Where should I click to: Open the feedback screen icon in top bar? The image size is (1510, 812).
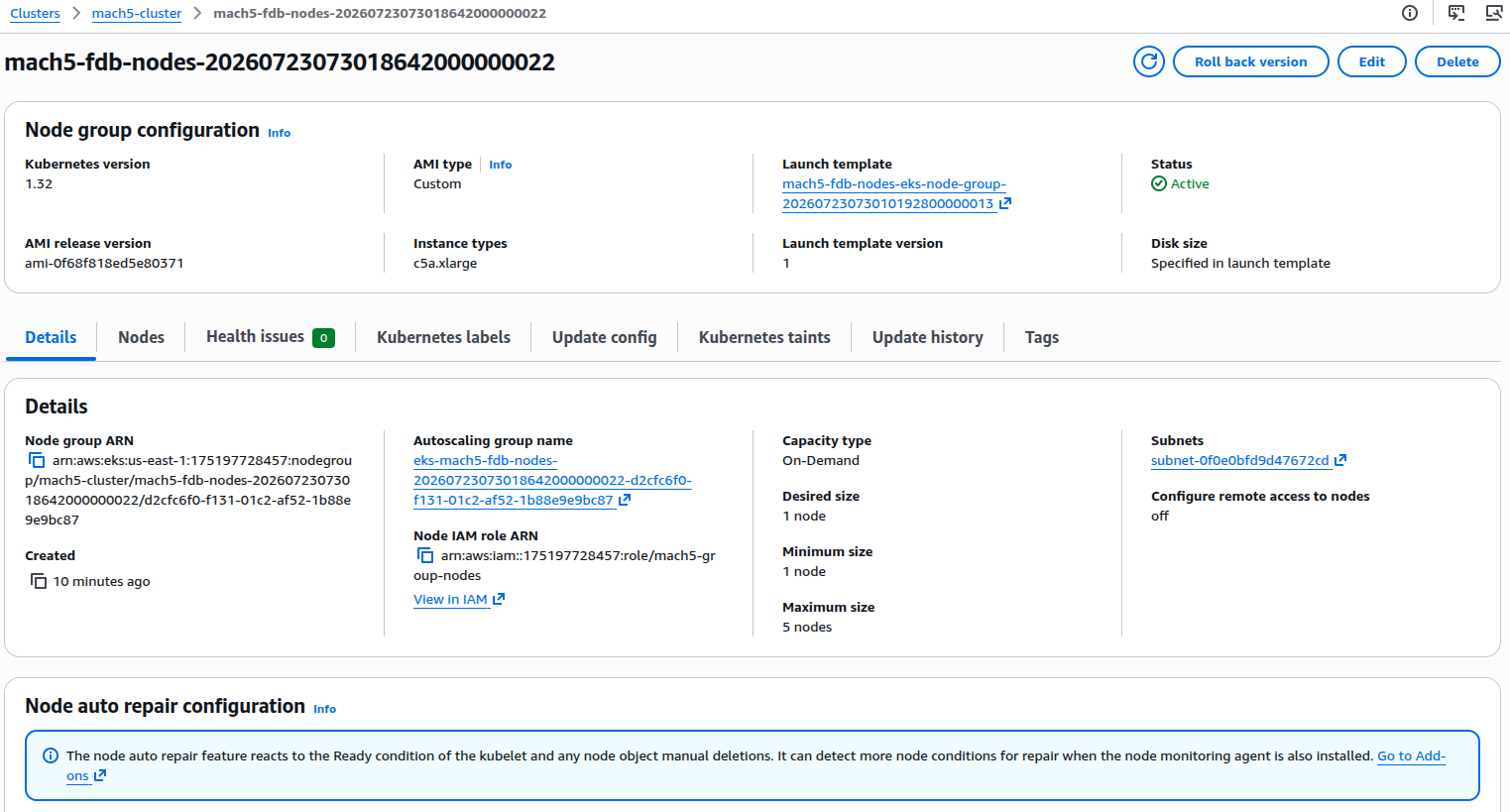1456,13
